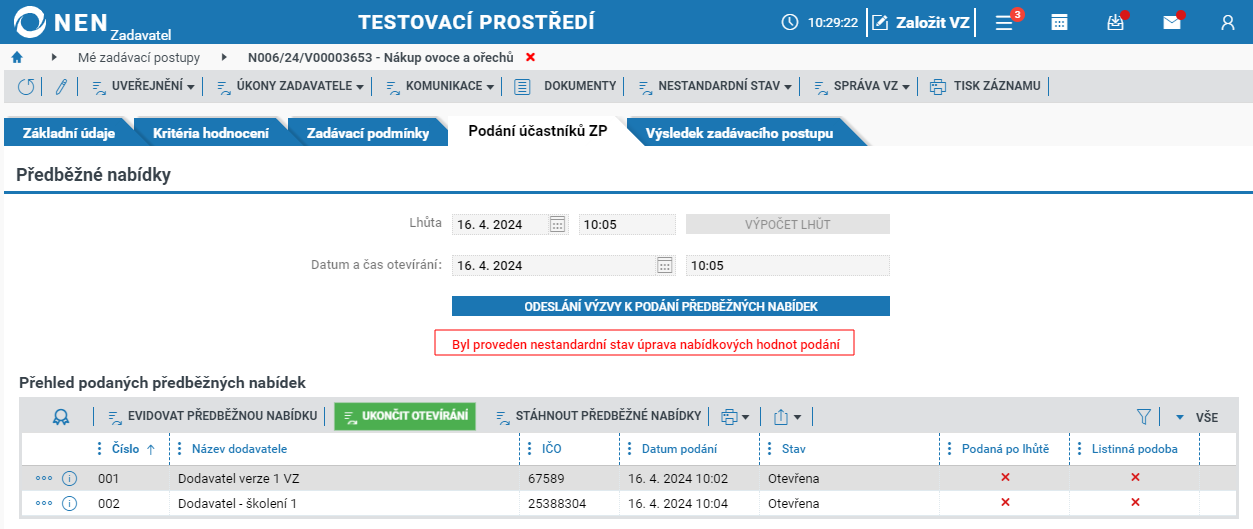Viewport: 1253px width, 529px height.
Task: Click the refresh icon in toolbar
Action: pos(27,87)
